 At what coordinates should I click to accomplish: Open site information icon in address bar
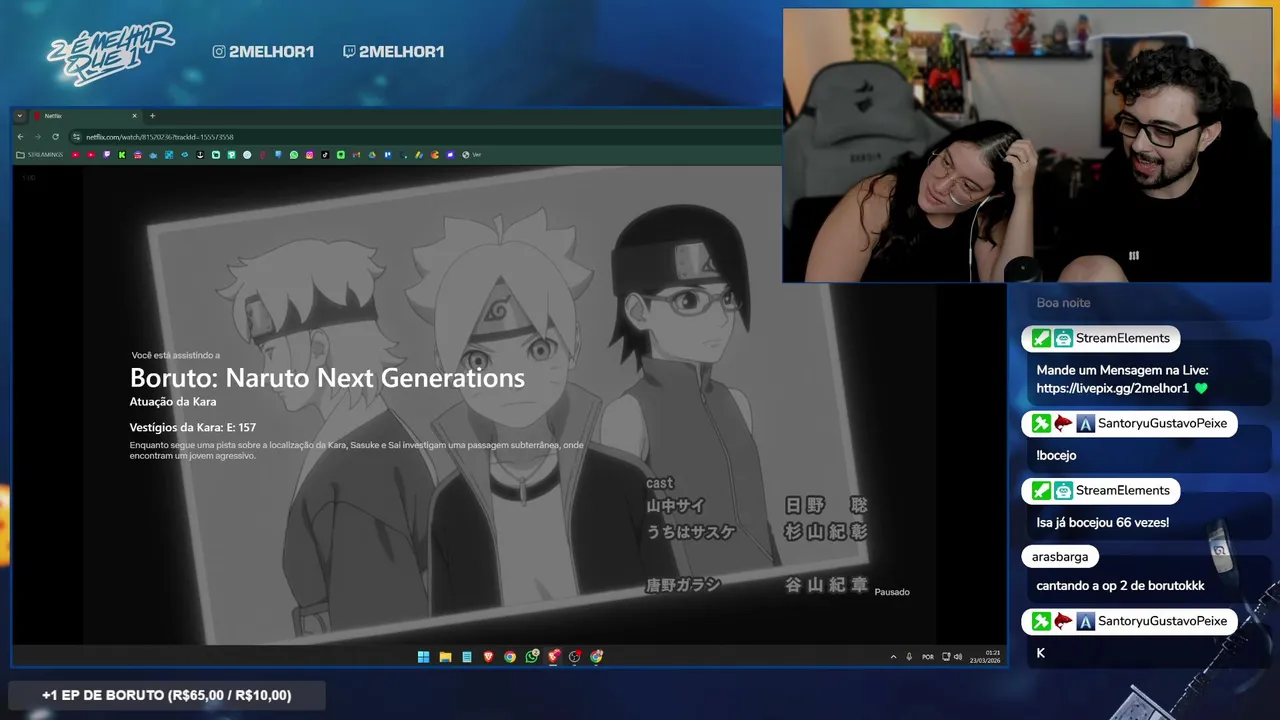pyautogui.click(x=76, y=136)
